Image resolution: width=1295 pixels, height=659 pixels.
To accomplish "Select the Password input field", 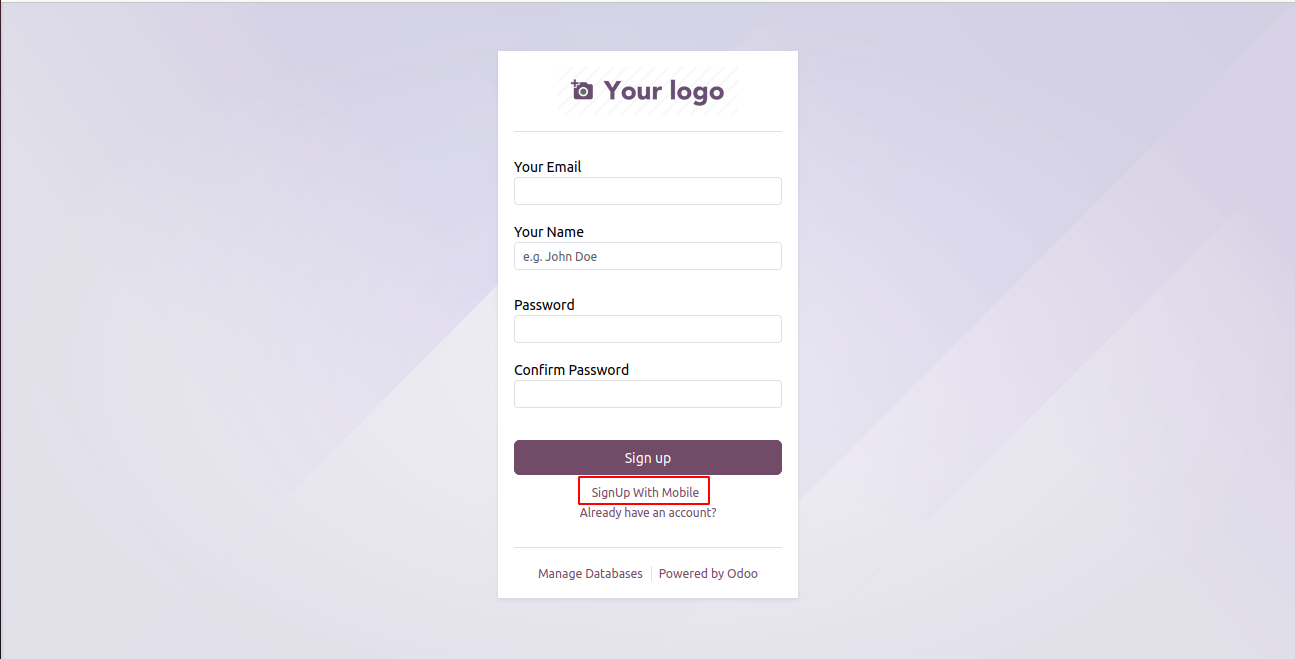I will pyautogui.click(x=647, y=329).
